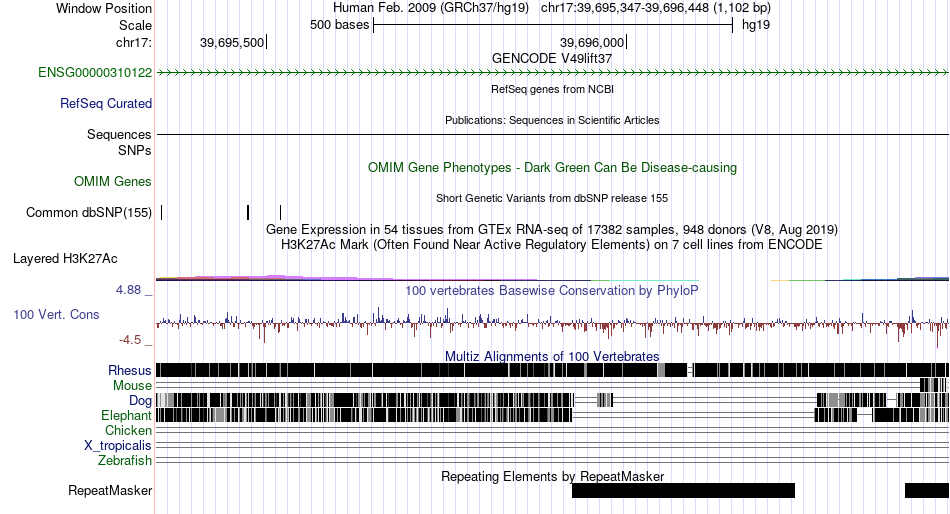The image size is (950, 514).
Task: Click the ENSG00000310122 gene label
Action: (95, 73)
